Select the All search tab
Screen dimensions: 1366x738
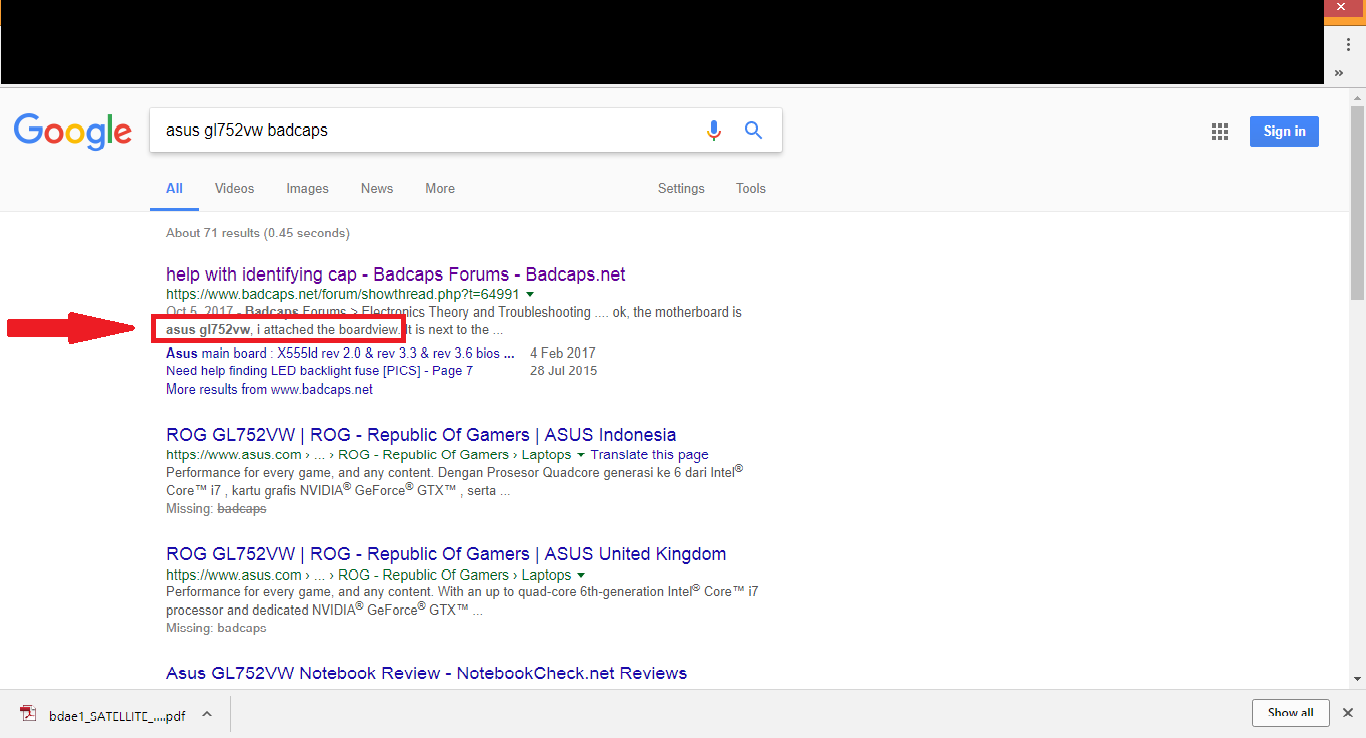click(174, 189)
